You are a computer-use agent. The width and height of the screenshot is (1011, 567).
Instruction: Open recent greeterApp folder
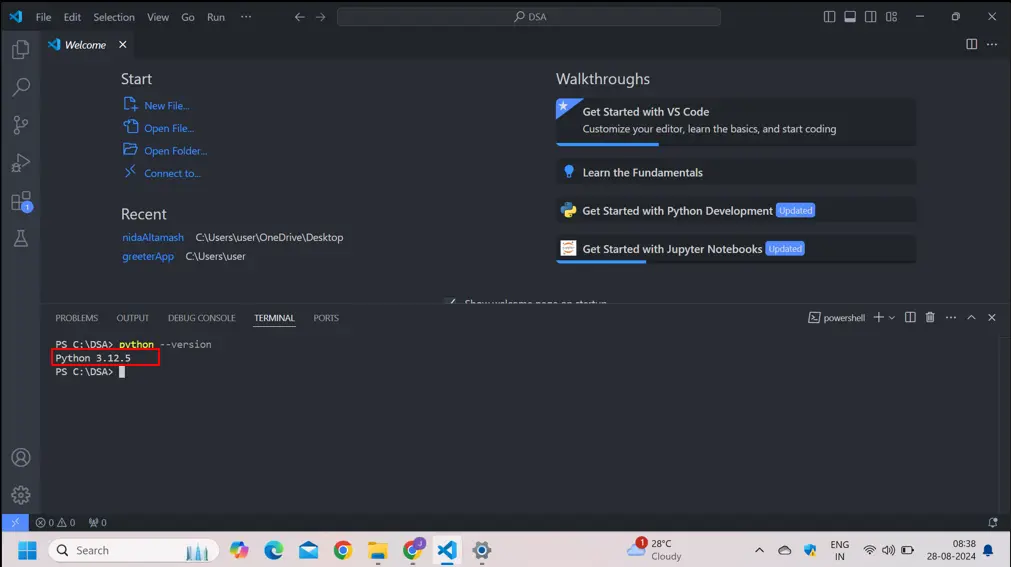point(148,256)
